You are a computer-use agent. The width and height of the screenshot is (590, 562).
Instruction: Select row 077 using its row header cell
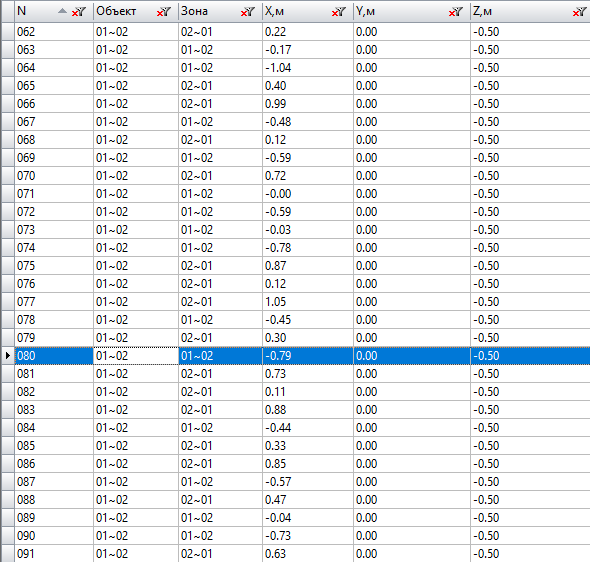[x=8, y=302]
